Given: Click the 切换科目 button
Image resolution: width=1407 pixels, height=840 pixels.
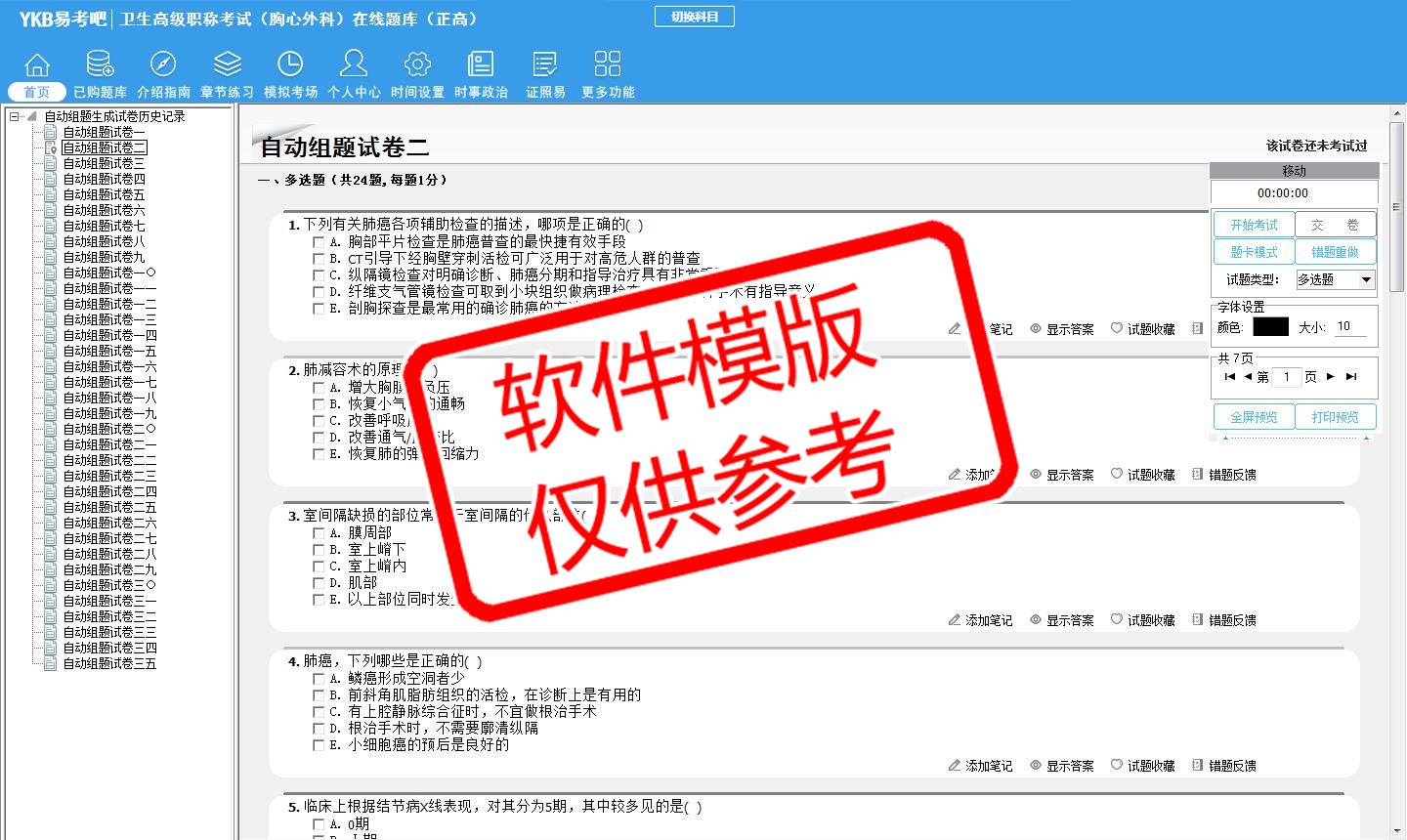Looking at the screenshot, I should click(694, 17).
